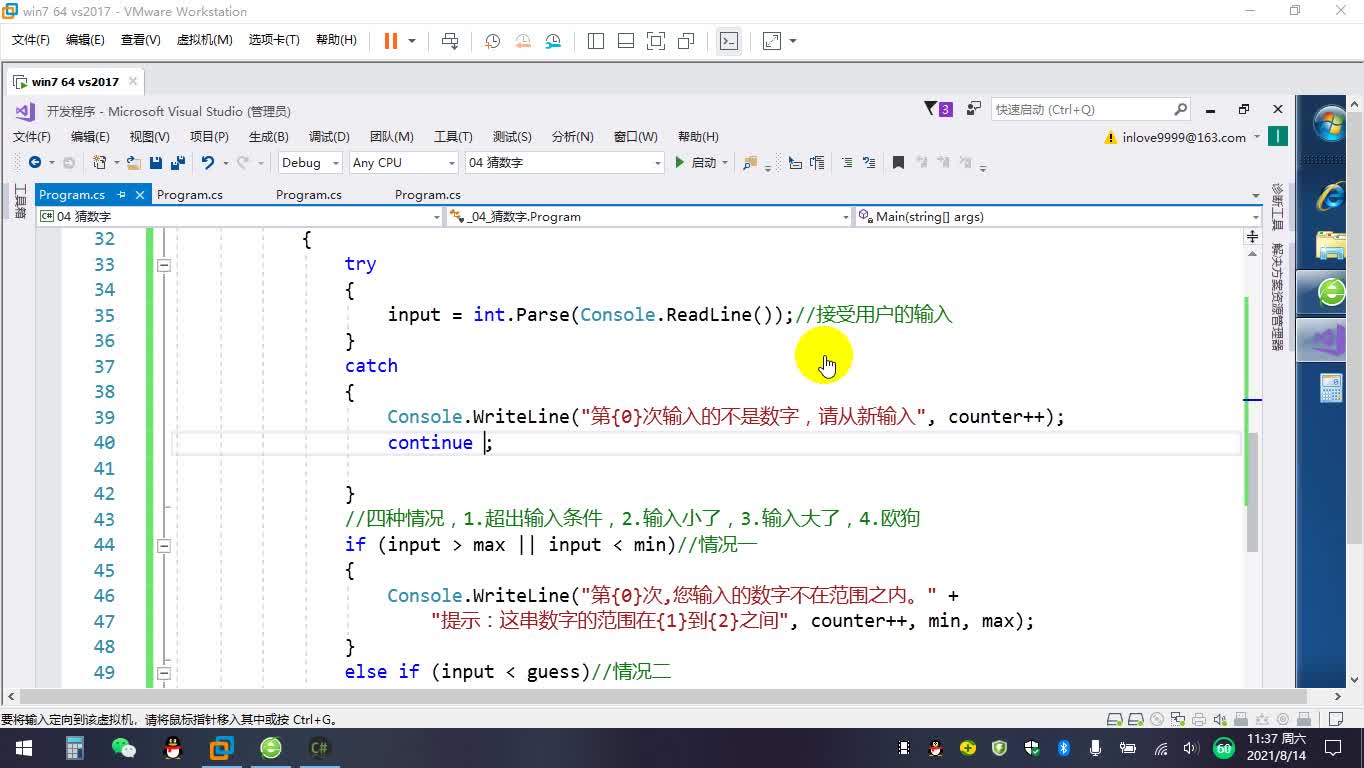Open the notifications flag showing 3
The width and height of the screenshot is (1364, 768).
coord(936,108)
